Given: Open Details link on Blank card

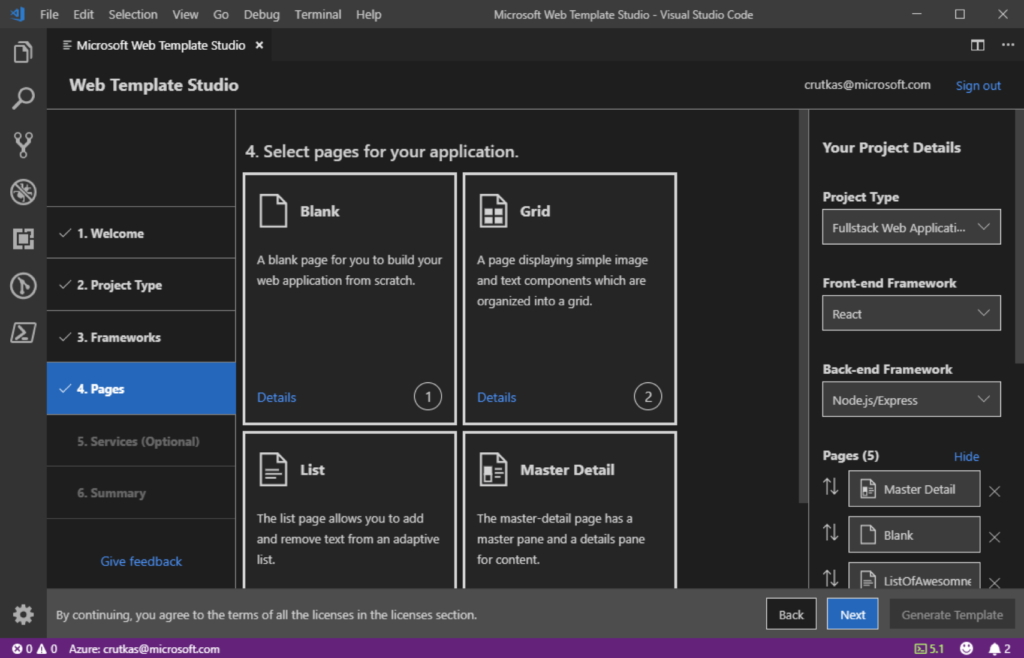Looking at the screenshot, I should point(276,397).
